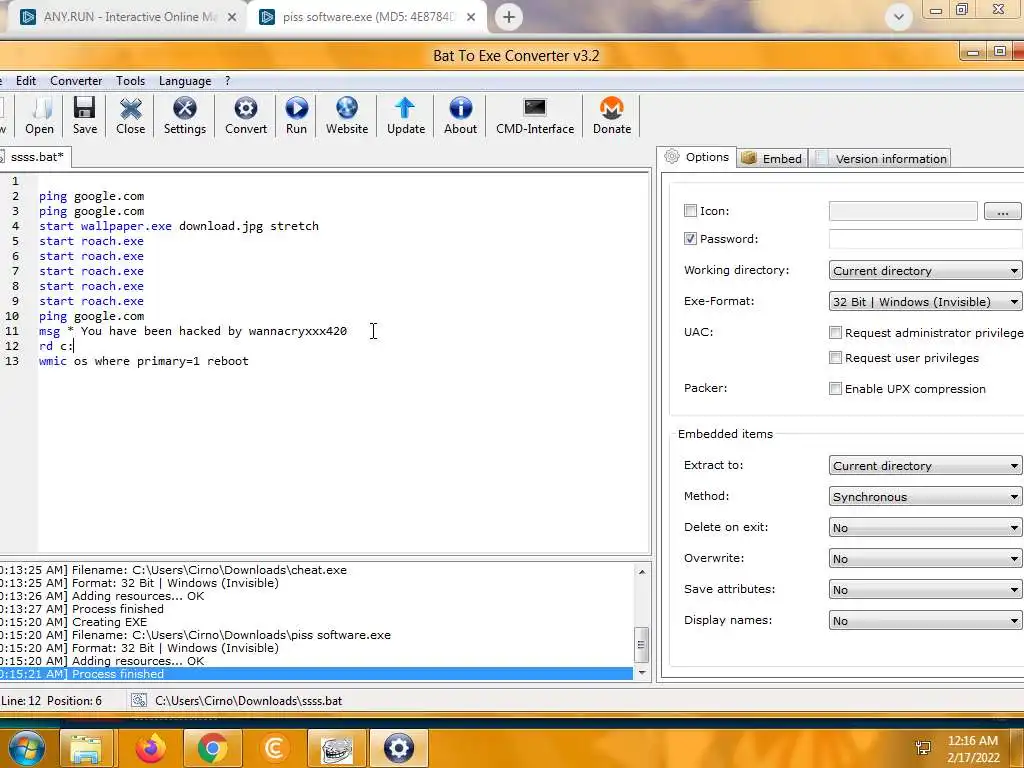Open the Converter menu

point(76,81)
